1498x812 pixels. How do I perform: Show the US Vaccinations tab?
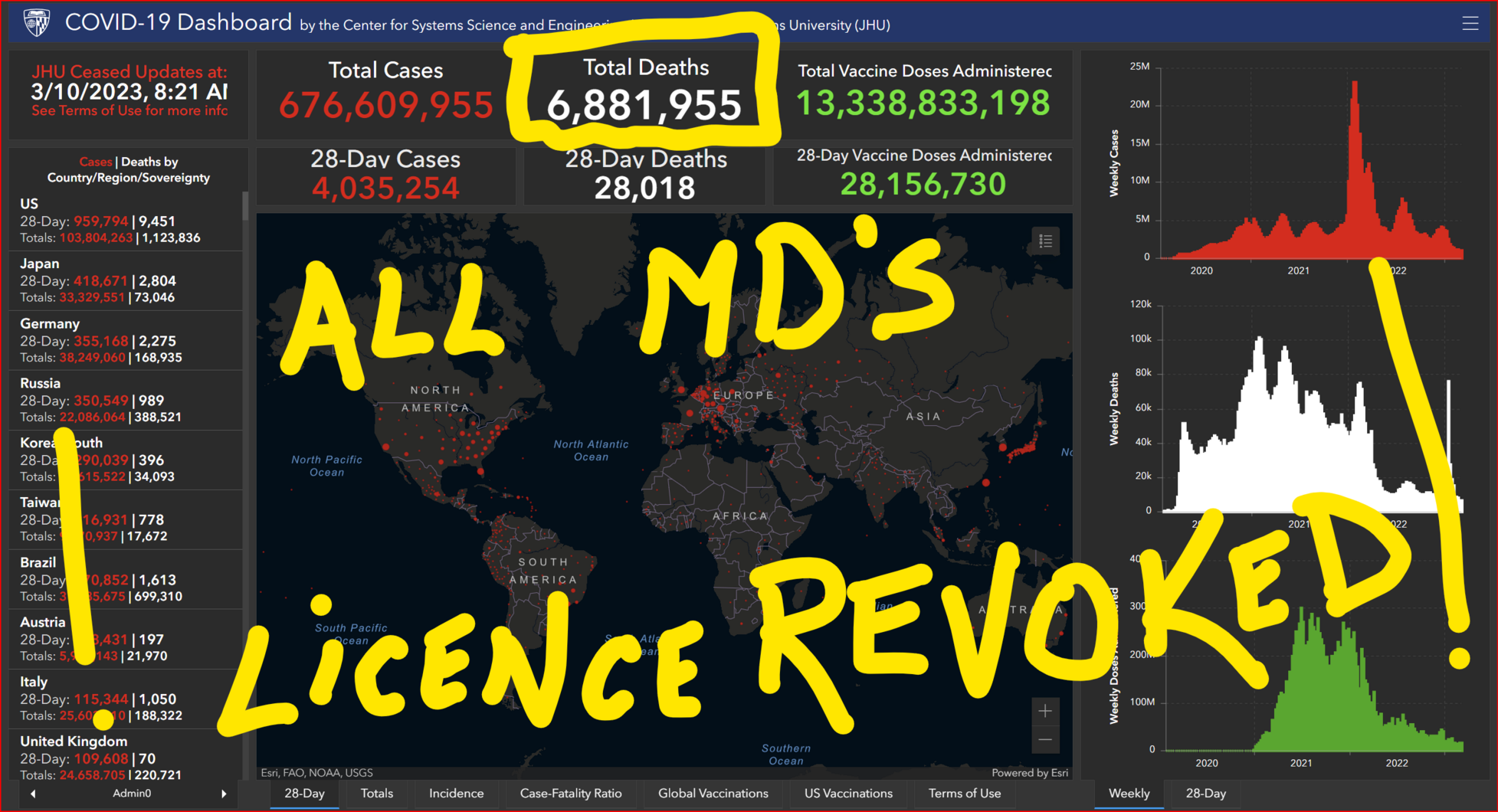(x=848, y=794)
